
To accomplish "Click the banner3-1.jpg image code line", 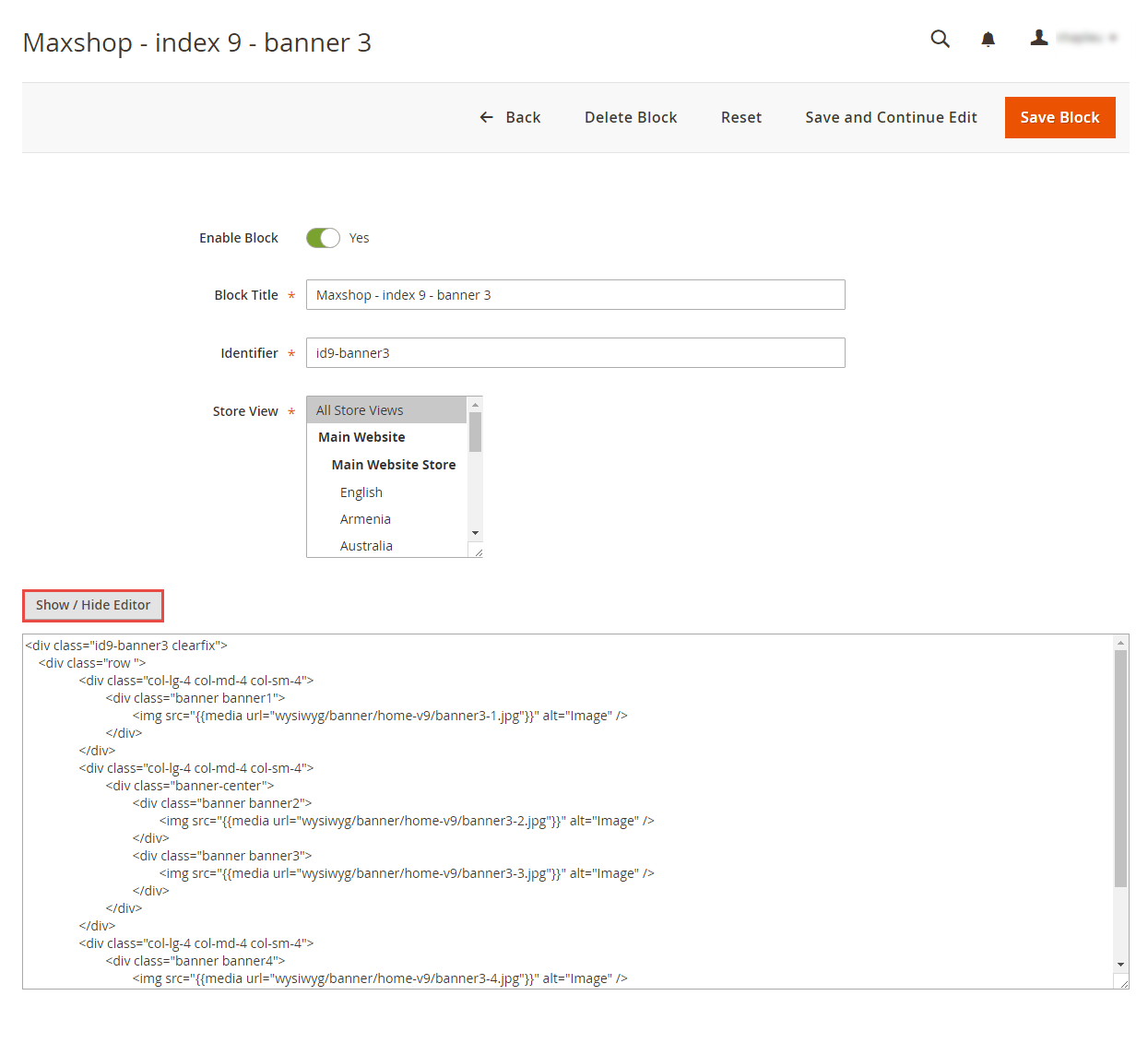I will coord(380,716).
